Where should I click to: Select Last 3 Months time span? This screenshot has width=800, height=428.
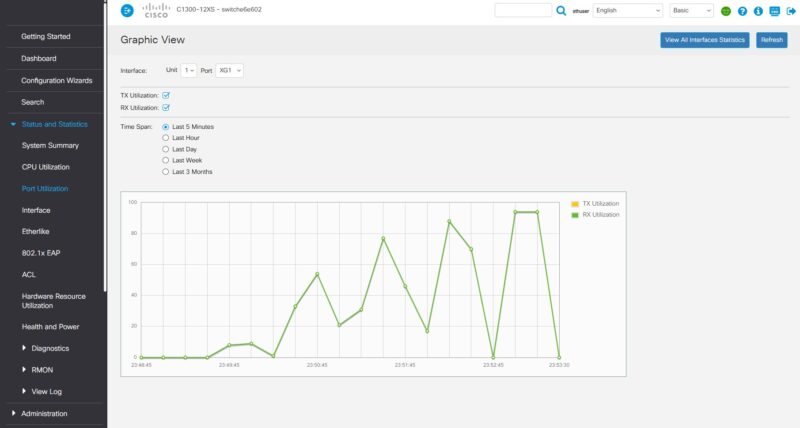pos(165,172)
